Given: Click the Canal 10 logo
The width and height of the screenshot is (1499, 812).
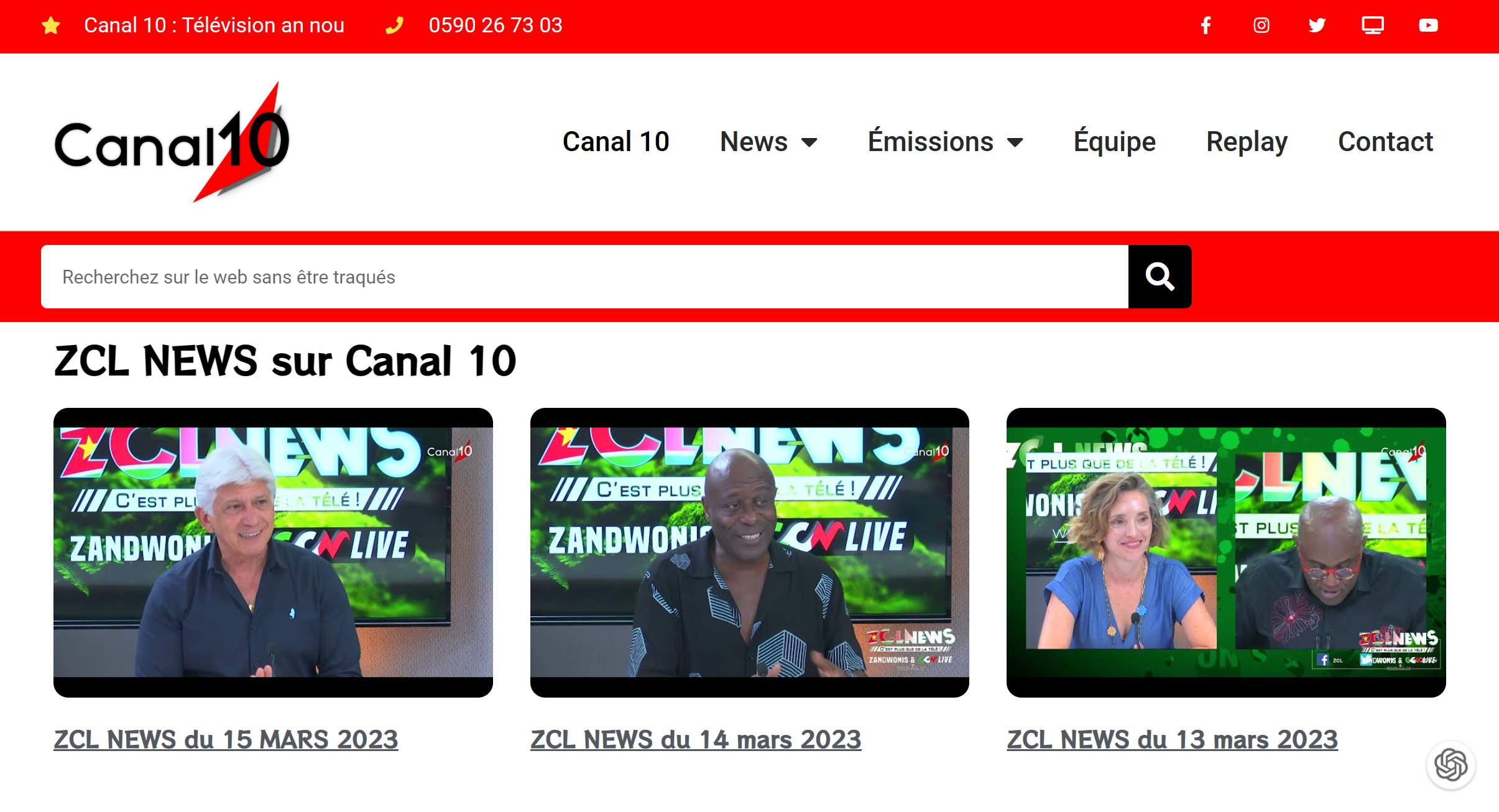Looking at the screenshot, I should [x=172, y=142].
